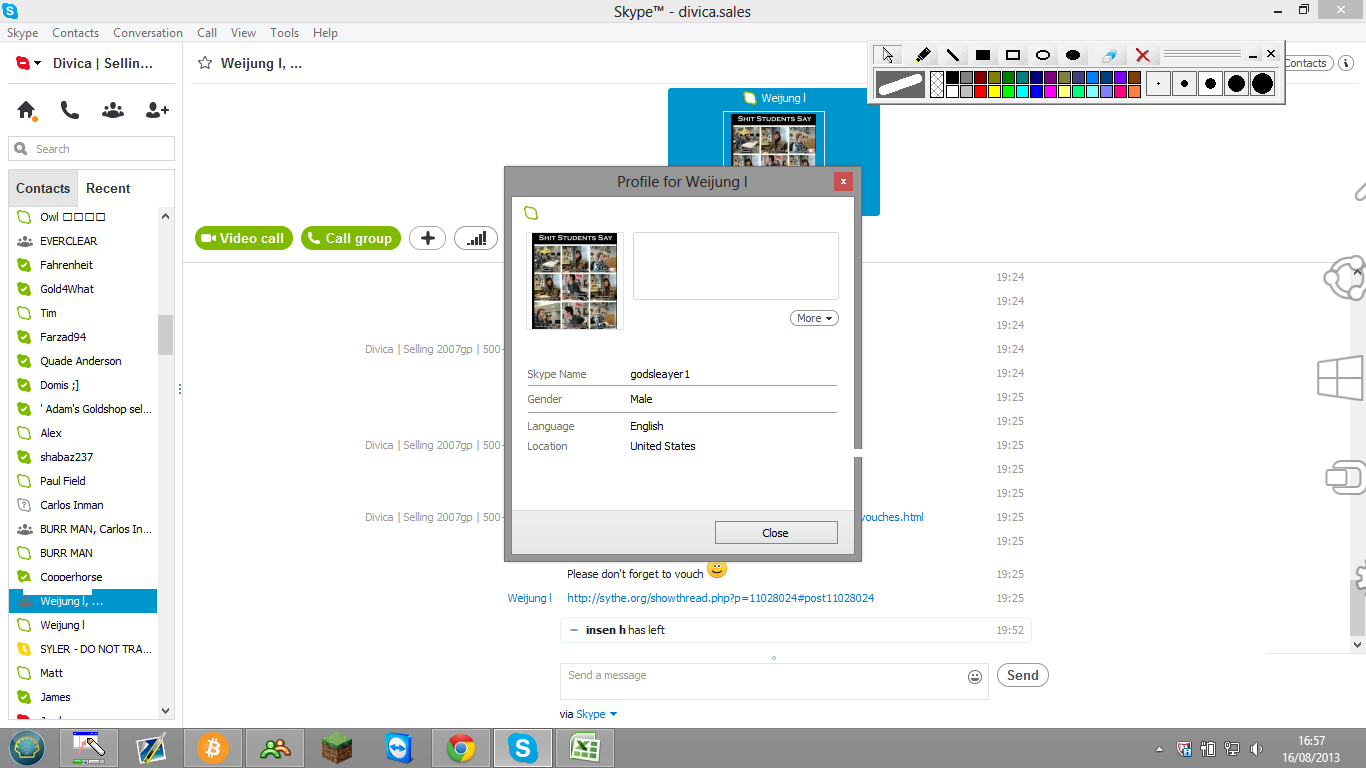Click the profile picture thumbnail in dialog
Screen dimensions: 1366x768
click(x=575, y=281)
